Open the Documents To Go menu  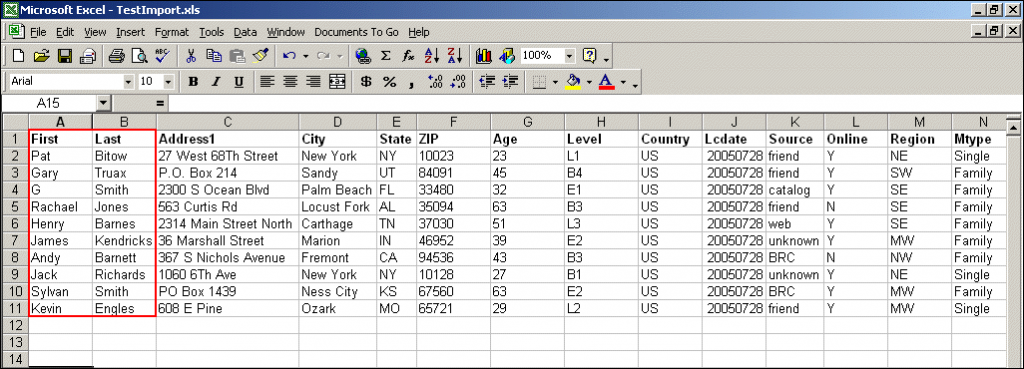[x=357, y=32]
